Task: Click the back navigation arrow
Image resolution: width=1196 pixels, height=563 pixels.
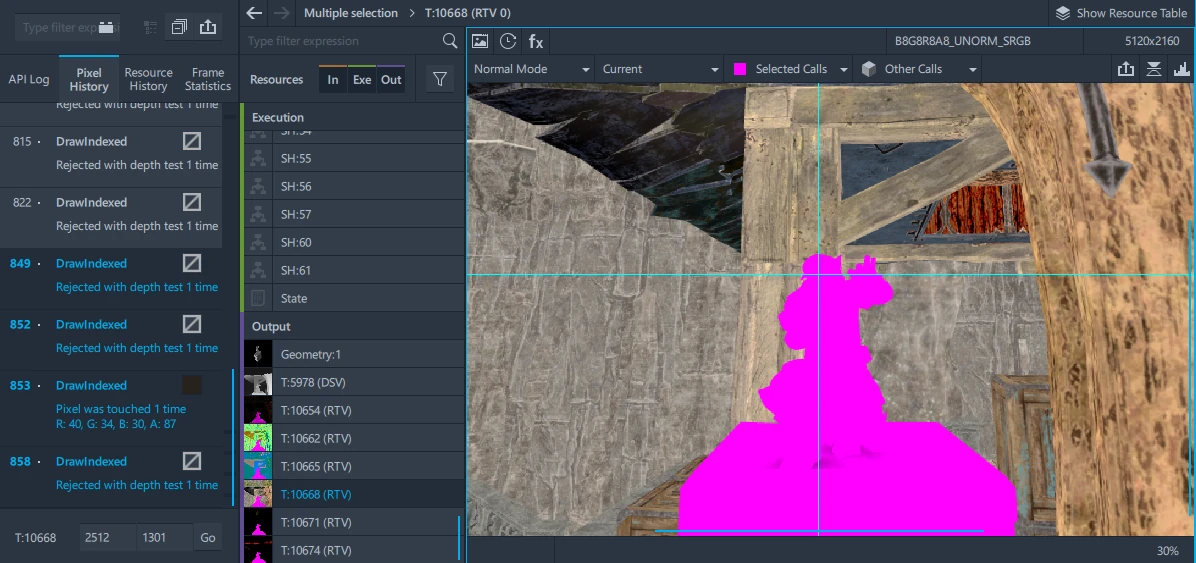Action: coord(254,13)
